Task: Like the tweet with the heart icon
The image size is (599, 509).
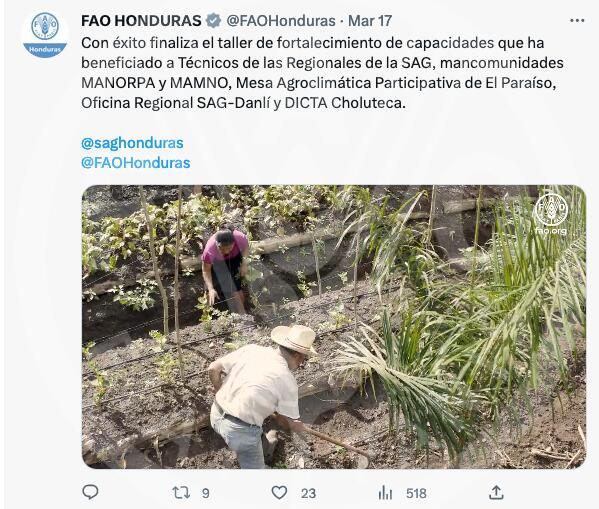Action: 279,493
